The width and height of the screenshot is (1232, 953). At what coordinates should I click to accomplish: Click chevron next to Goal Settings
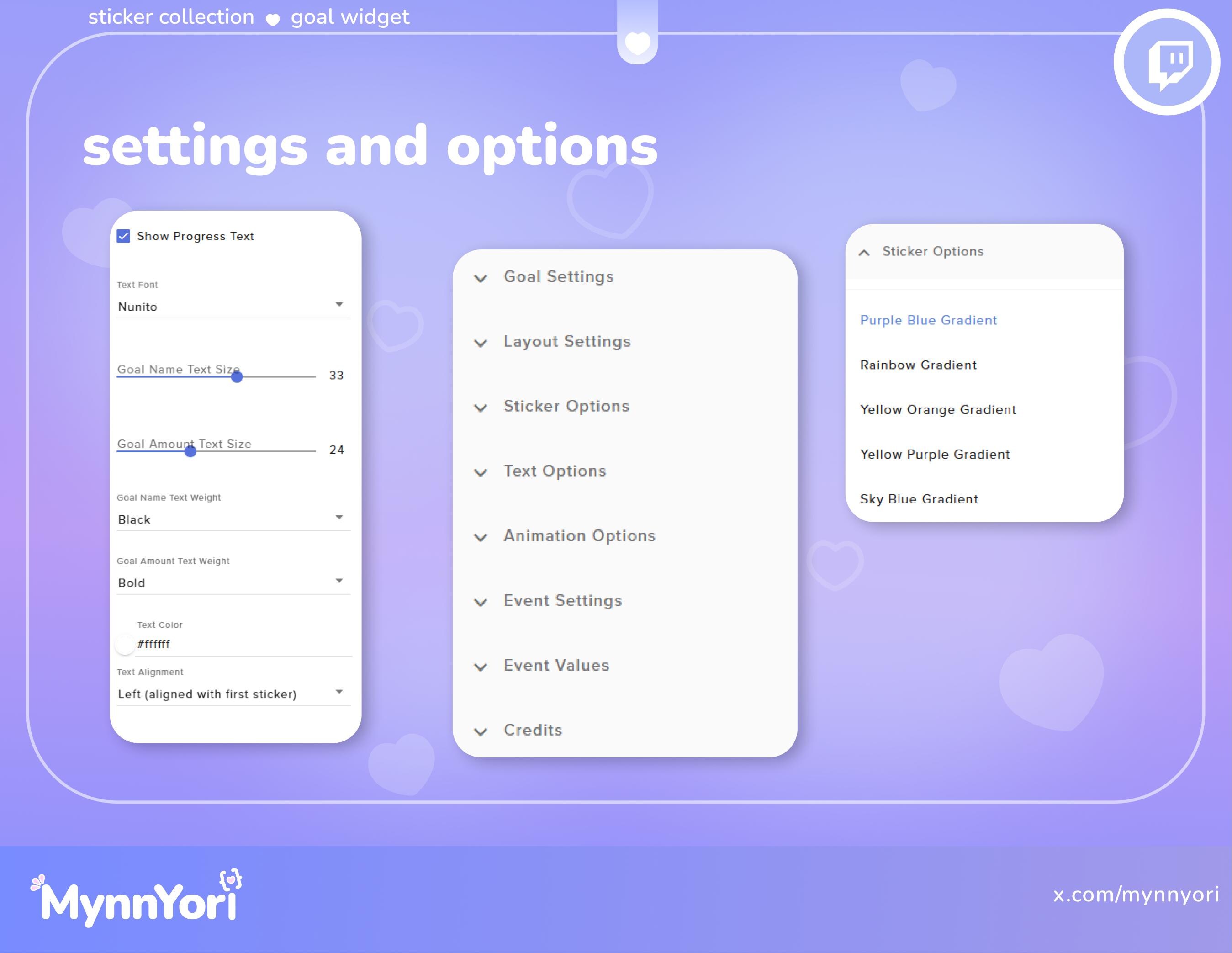tap(481, 278)
